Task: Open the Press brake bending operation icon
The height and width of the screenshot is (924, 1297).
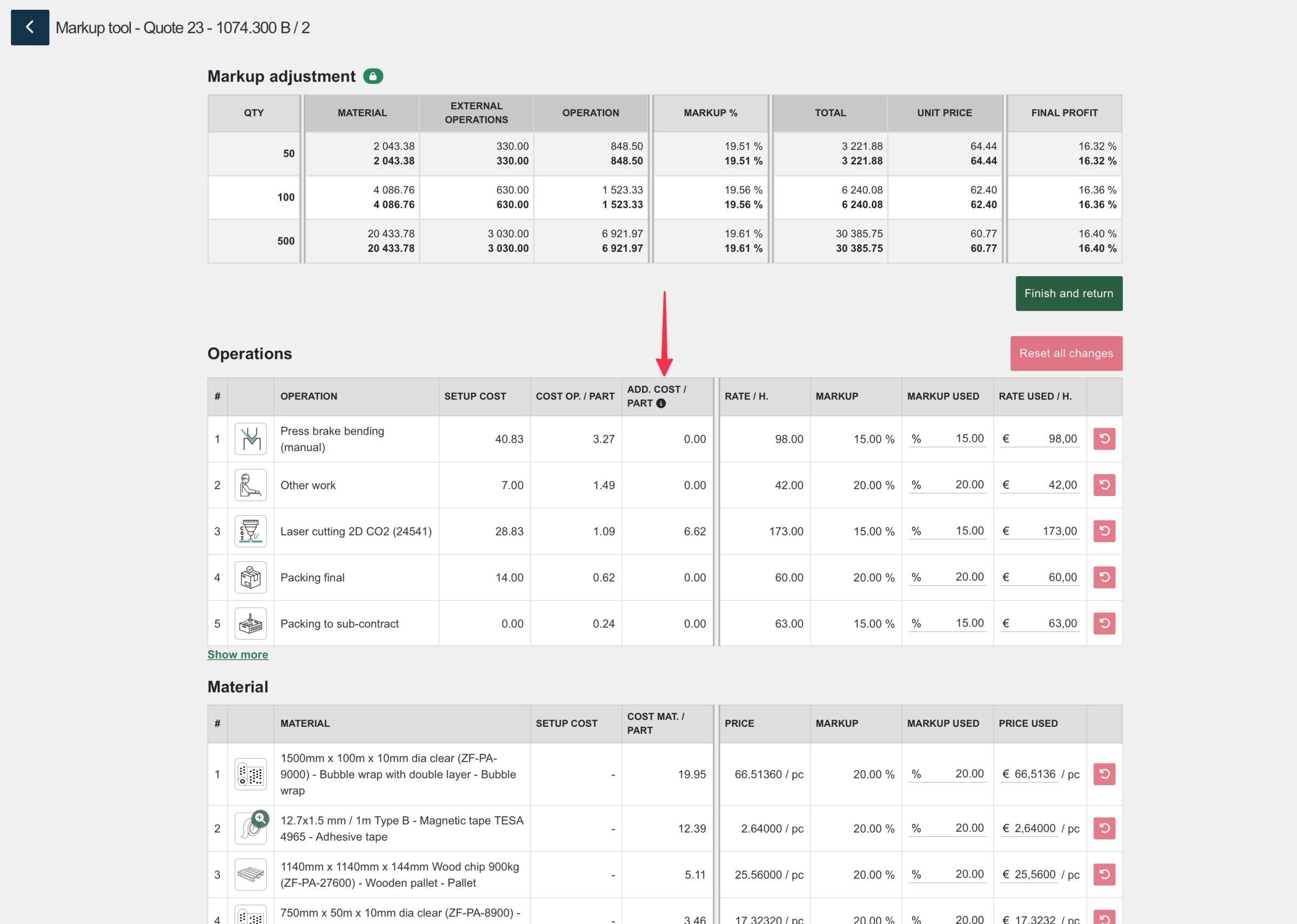Action: (x=250, y=439)
